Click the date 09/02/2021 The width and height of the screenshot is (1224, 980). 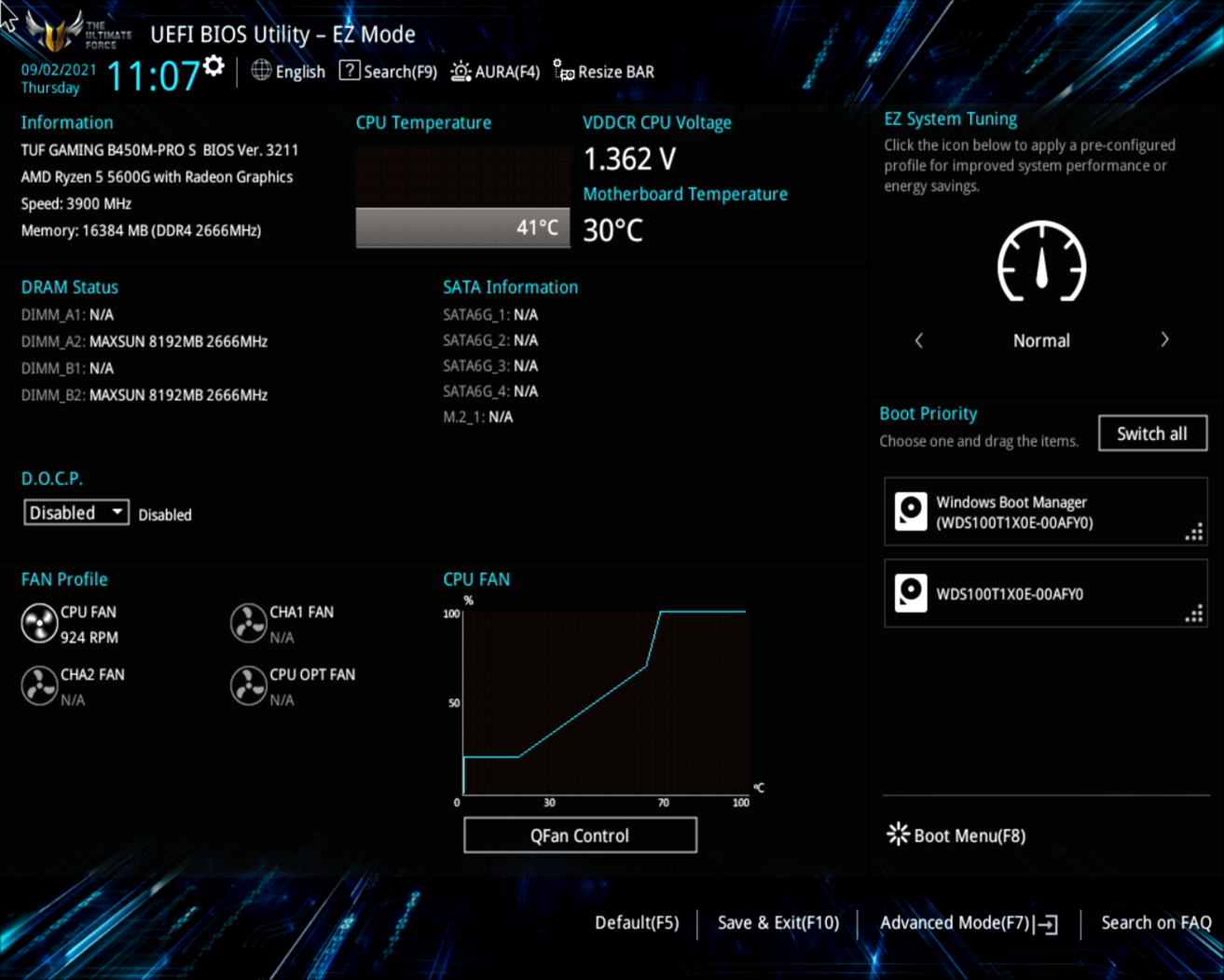(59, 70)
